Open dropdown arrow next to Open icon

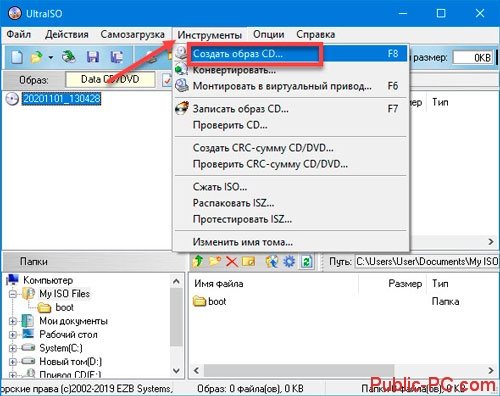(51, 57)
